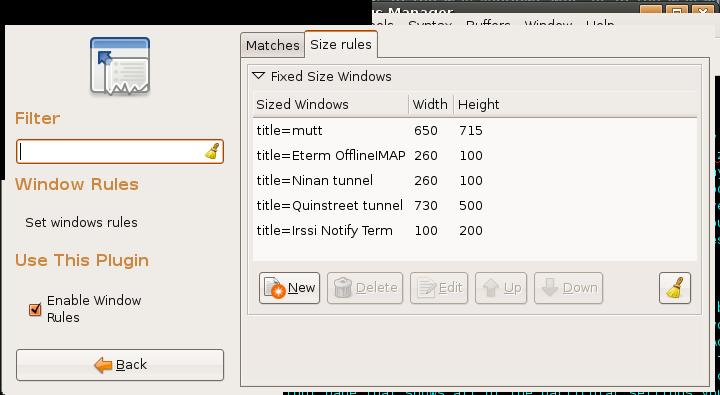
Task: Go Back to the plugin list
Action: pos(120,365)
